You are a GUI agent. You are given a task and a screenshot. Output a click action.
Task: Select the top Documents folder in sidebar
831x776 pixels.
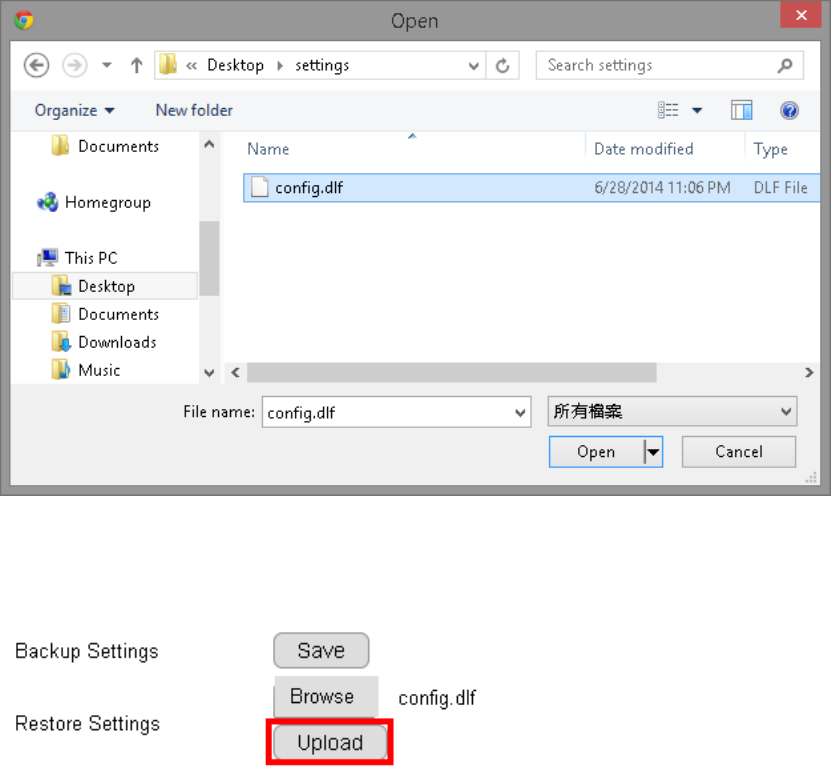tap(118, 146)
